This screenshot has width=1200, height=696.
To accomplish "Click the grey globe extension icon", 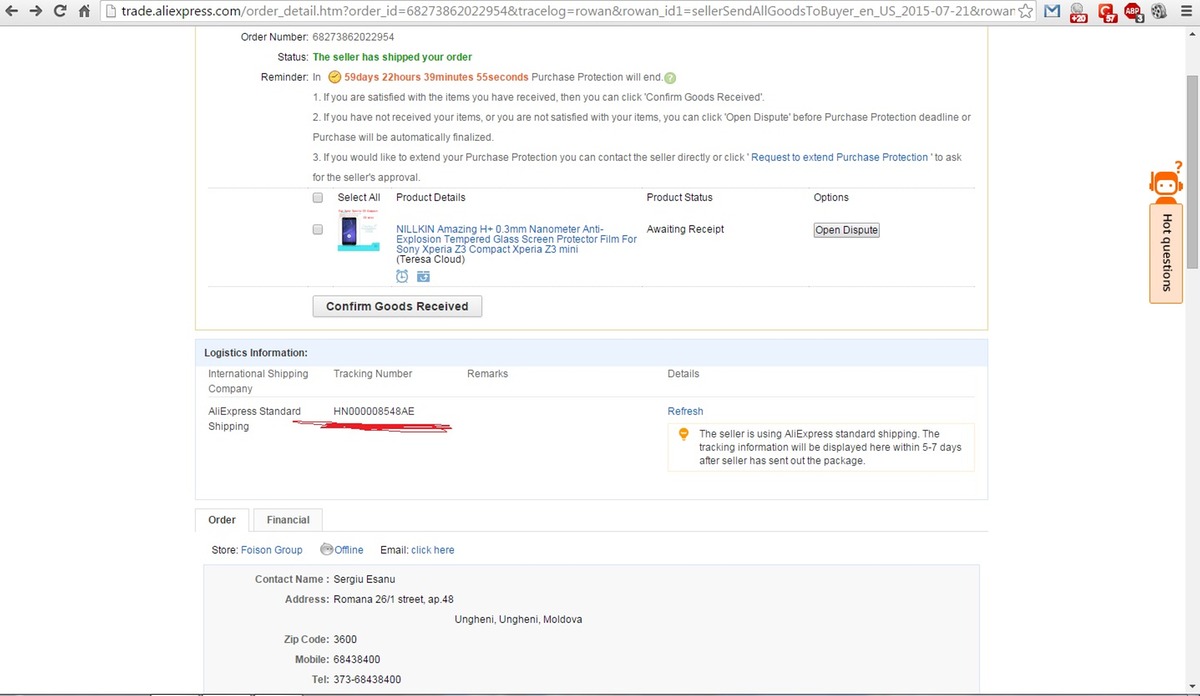I will 1158,12.
